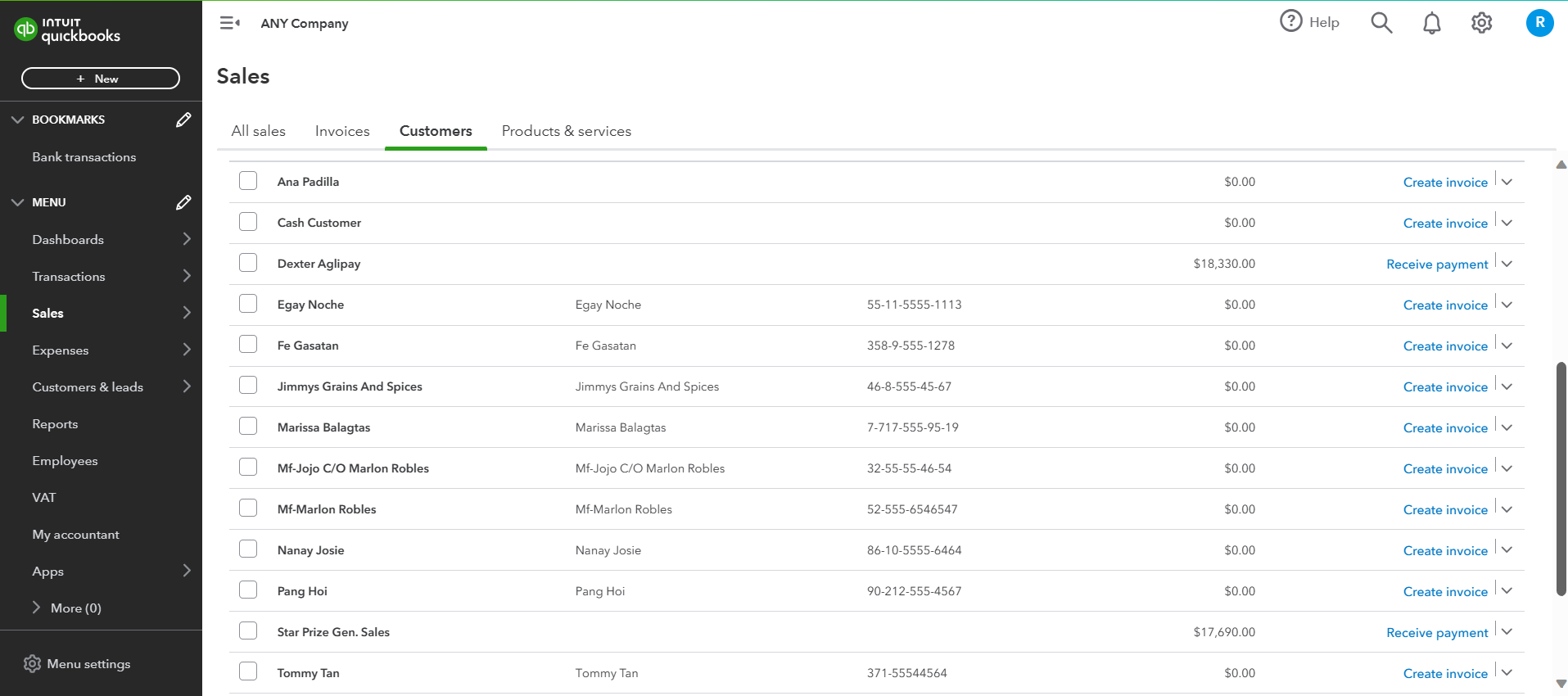1568x696 pixels.
Task: Select the Customers tab
Action: coord(436,131)
